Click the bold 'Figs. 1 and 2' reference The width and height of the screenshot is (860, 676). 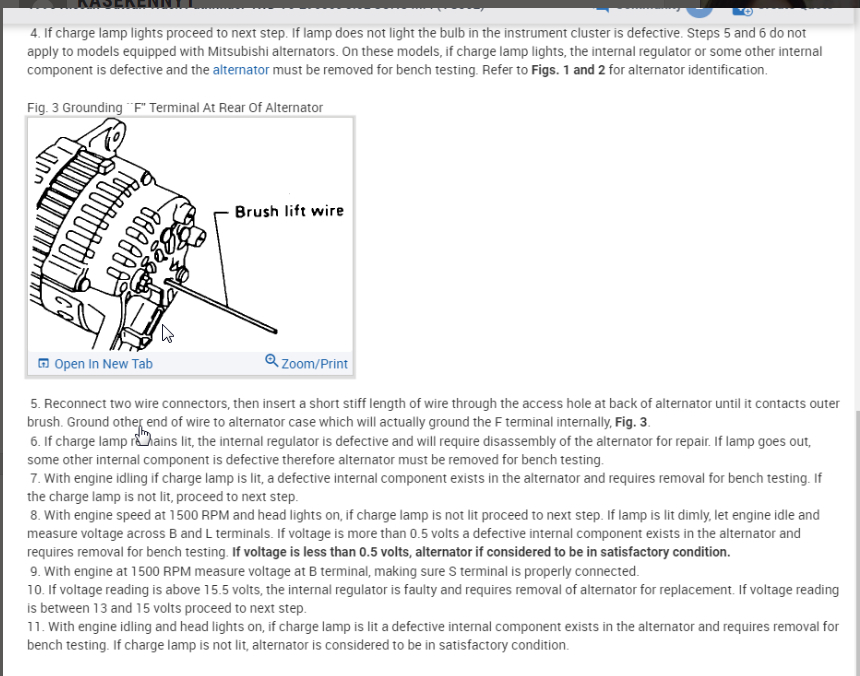(568, 70)
